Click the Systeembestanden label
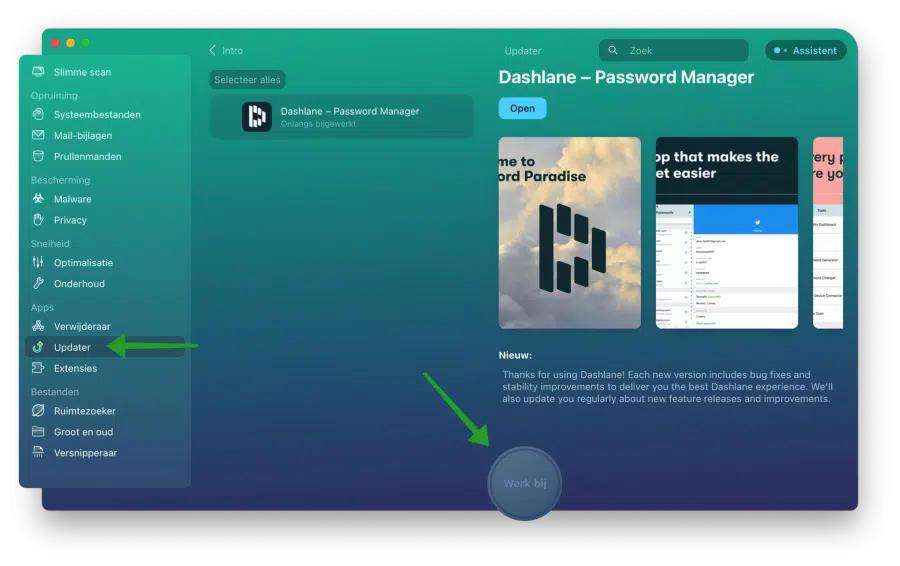Screen dimensions: 900x566 pos(97,114)
